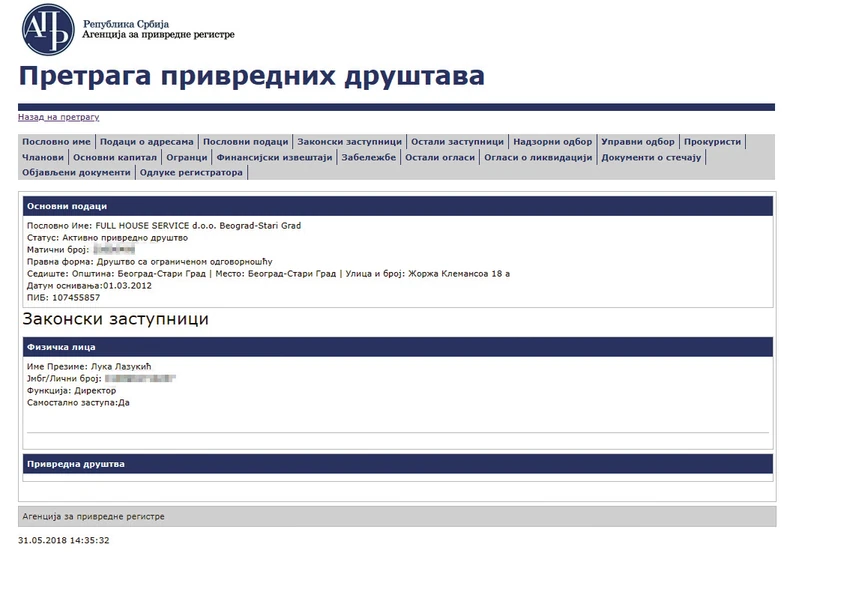
Task: Click the АПР agency logo
Action: click(x=48, y=29)
